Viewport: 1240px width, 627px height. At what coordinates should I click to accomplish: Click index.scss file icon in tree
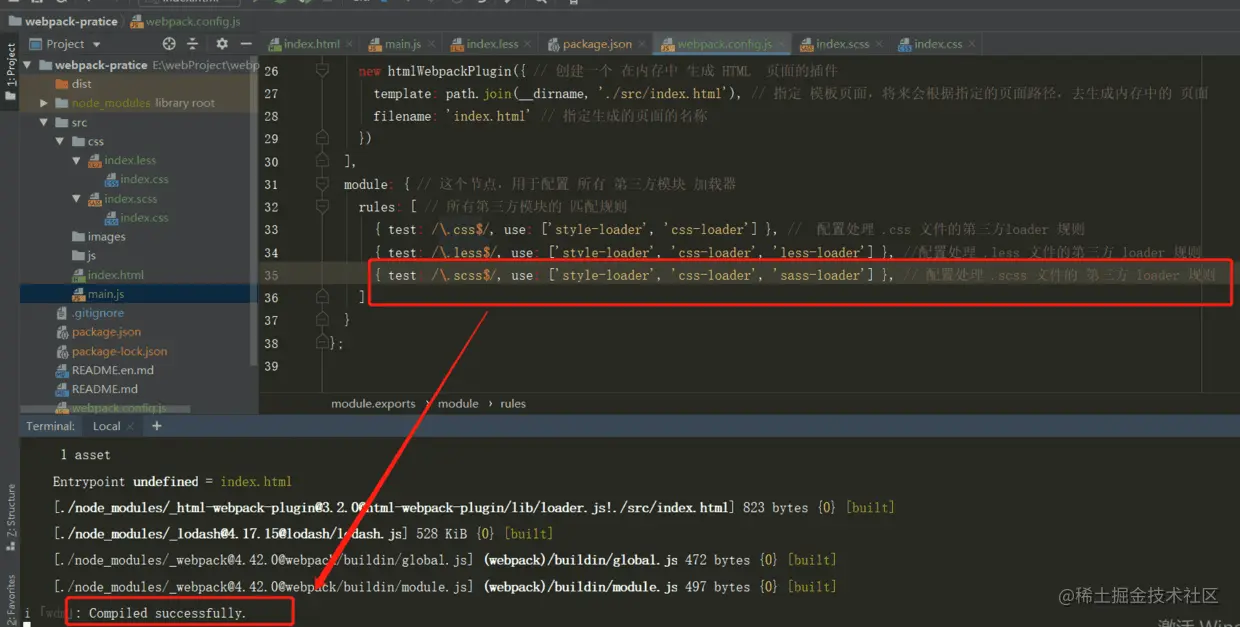coord(95,198)
